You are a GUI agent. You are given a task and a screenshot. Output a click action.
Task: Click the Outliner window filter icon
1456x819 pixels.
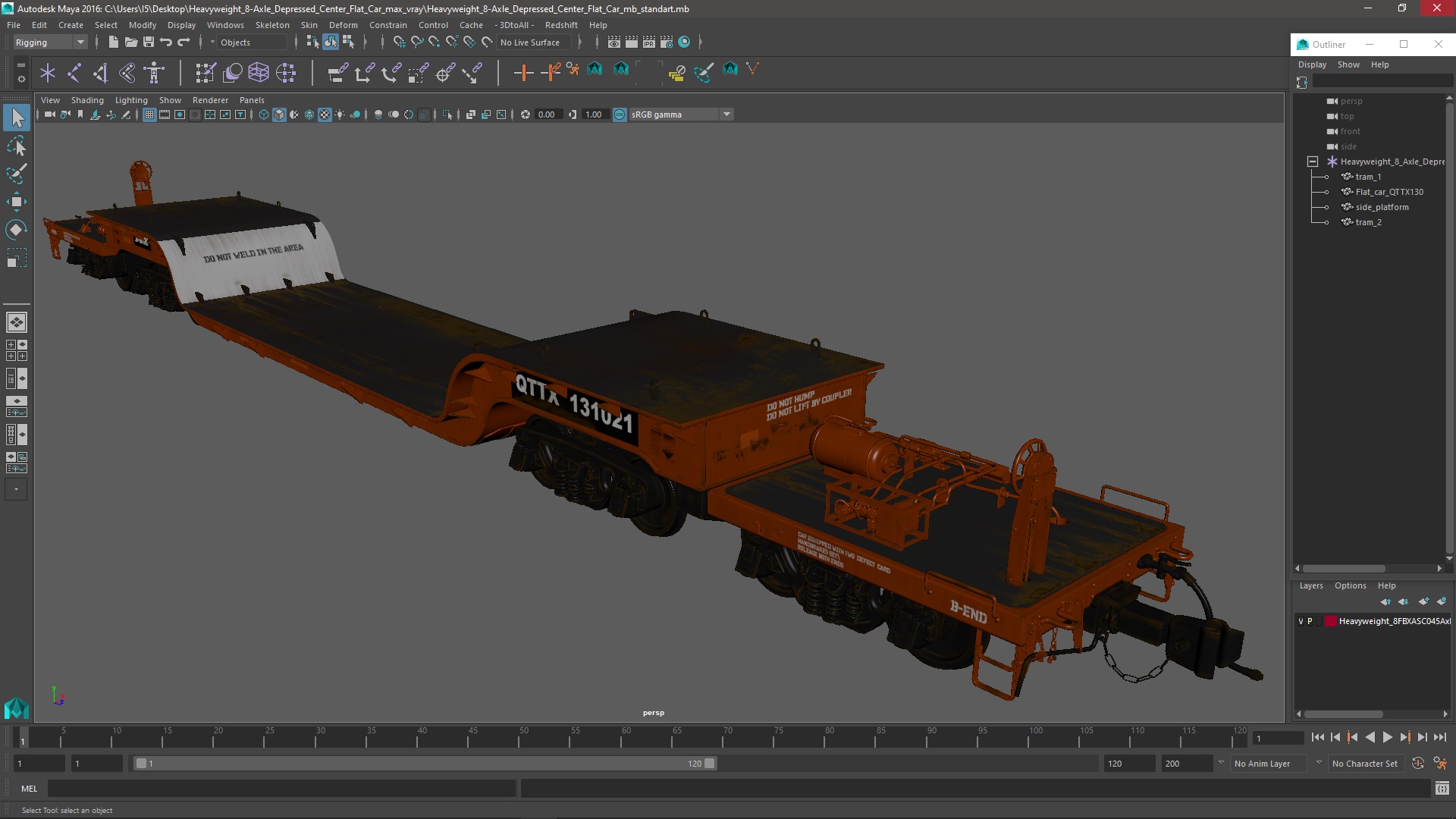pyautogui.click(x=1302, y=82)
